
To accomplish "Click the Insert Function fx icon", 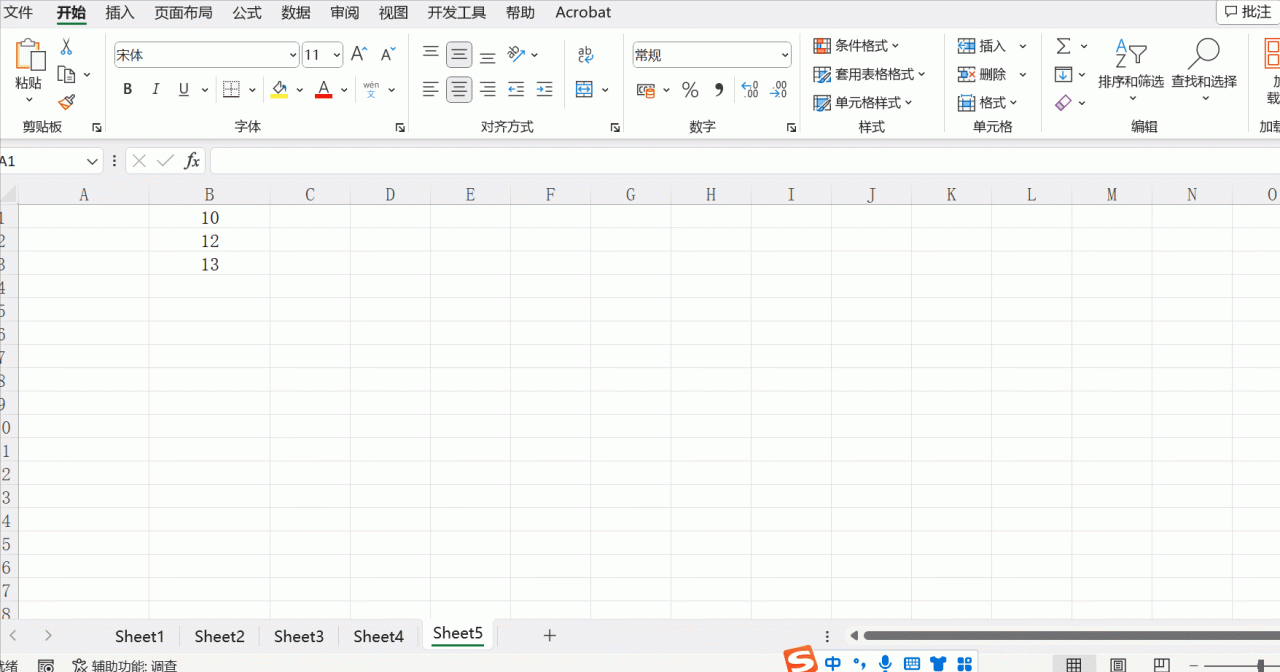I will (192, 160).
